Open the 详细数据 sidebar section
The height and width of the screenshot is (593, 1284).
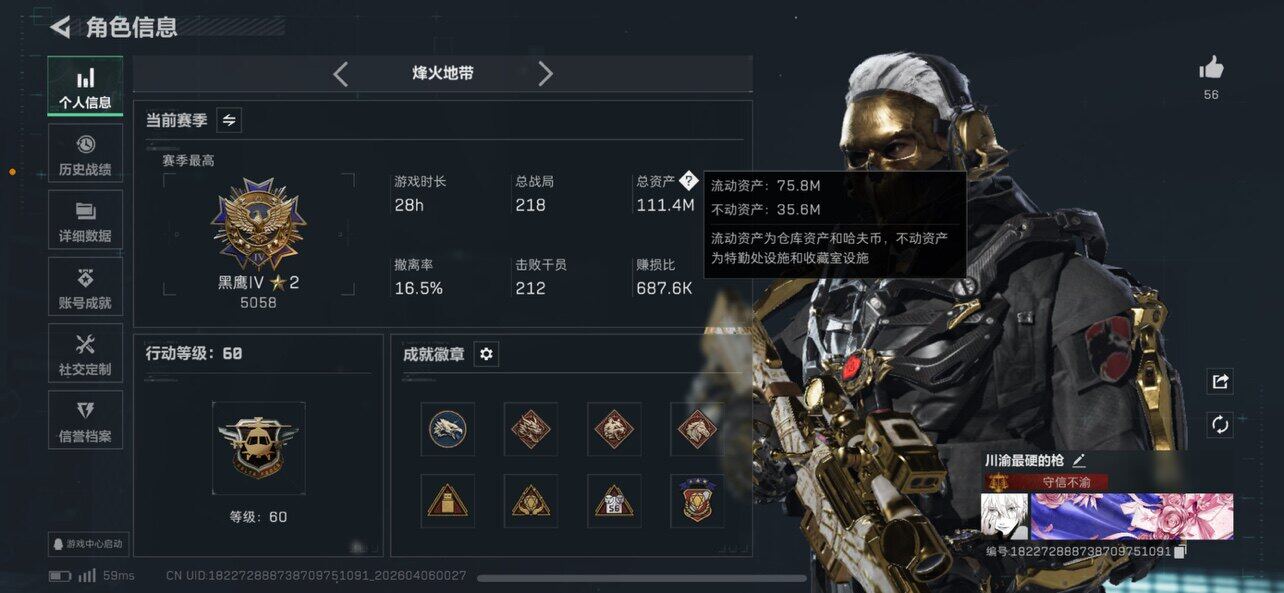(x=85, y=220)
